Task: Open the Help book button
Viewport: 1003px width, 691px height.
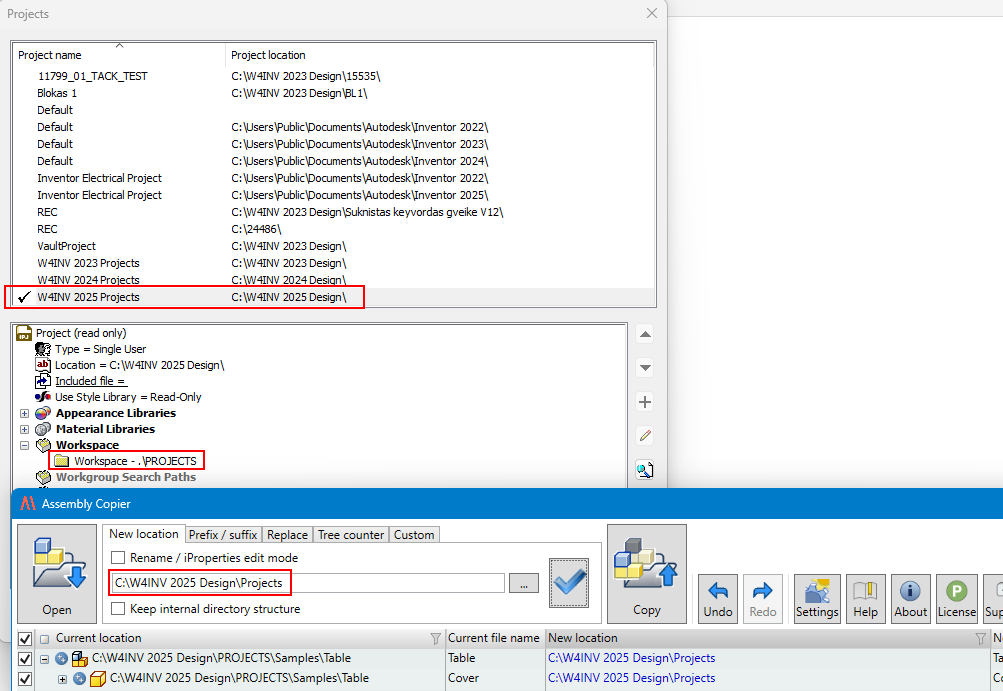Action: tap(865, 599)
